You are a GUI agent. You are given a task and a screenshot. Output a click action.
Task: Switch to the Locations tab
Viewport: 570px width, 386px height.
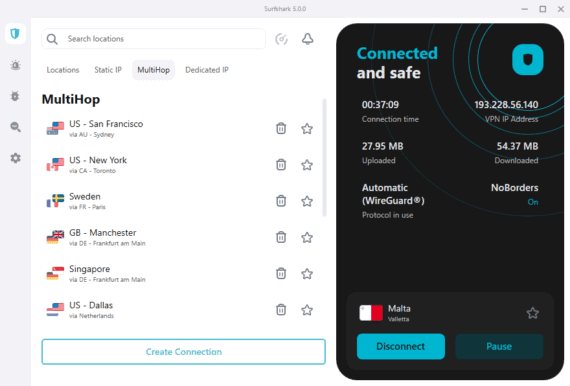coord(63,70)
